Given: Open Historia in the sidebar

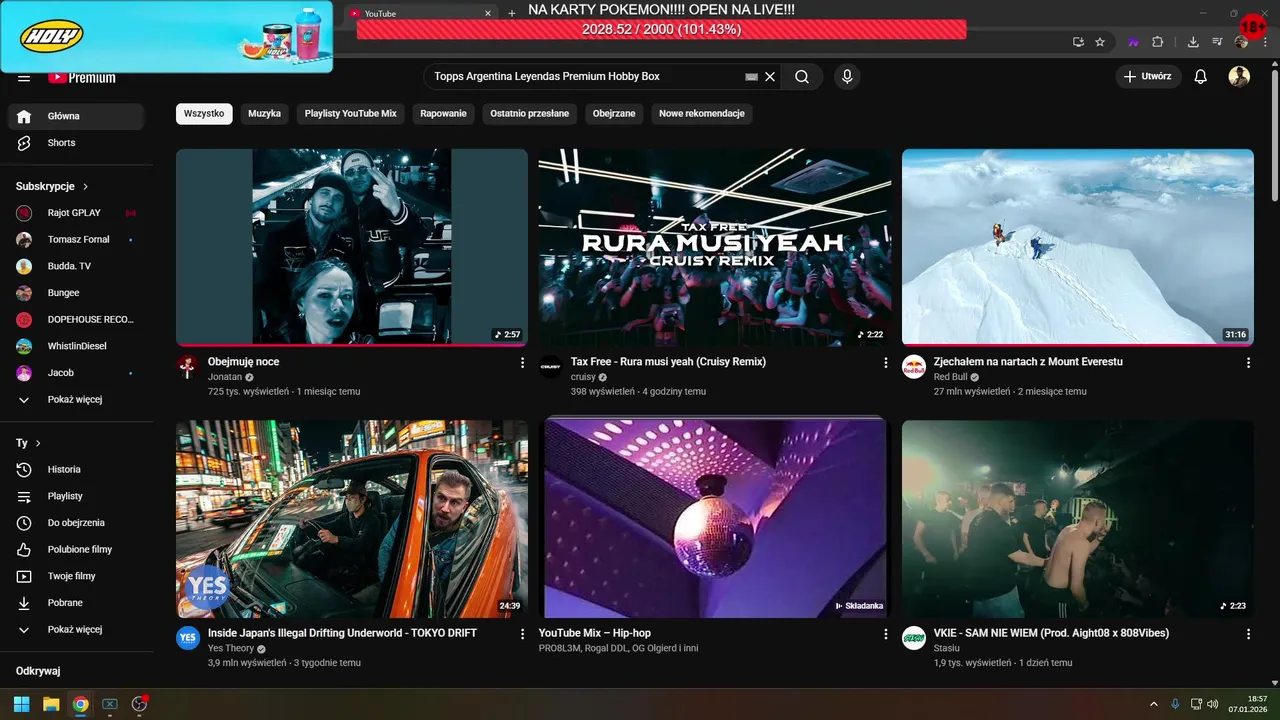Looking at the screenshot, I should [77, 469].
